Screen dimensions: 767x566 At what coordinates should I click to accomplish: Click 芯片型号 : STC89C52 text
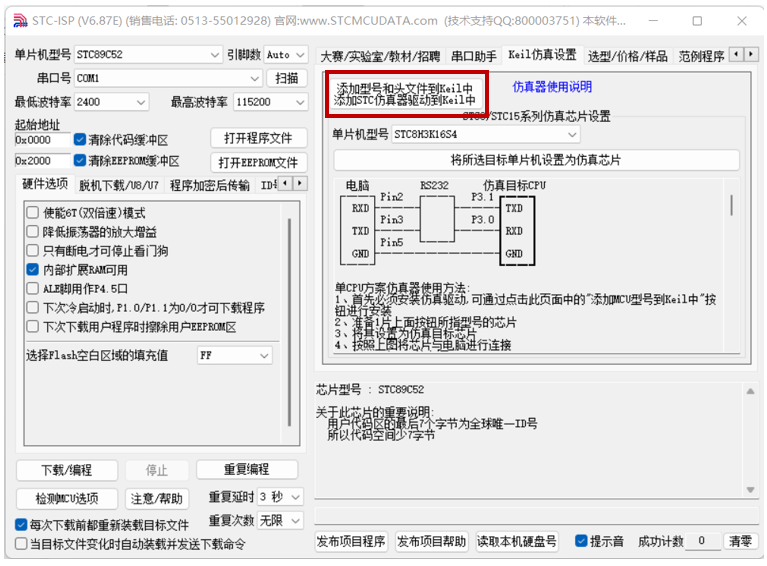370,389
